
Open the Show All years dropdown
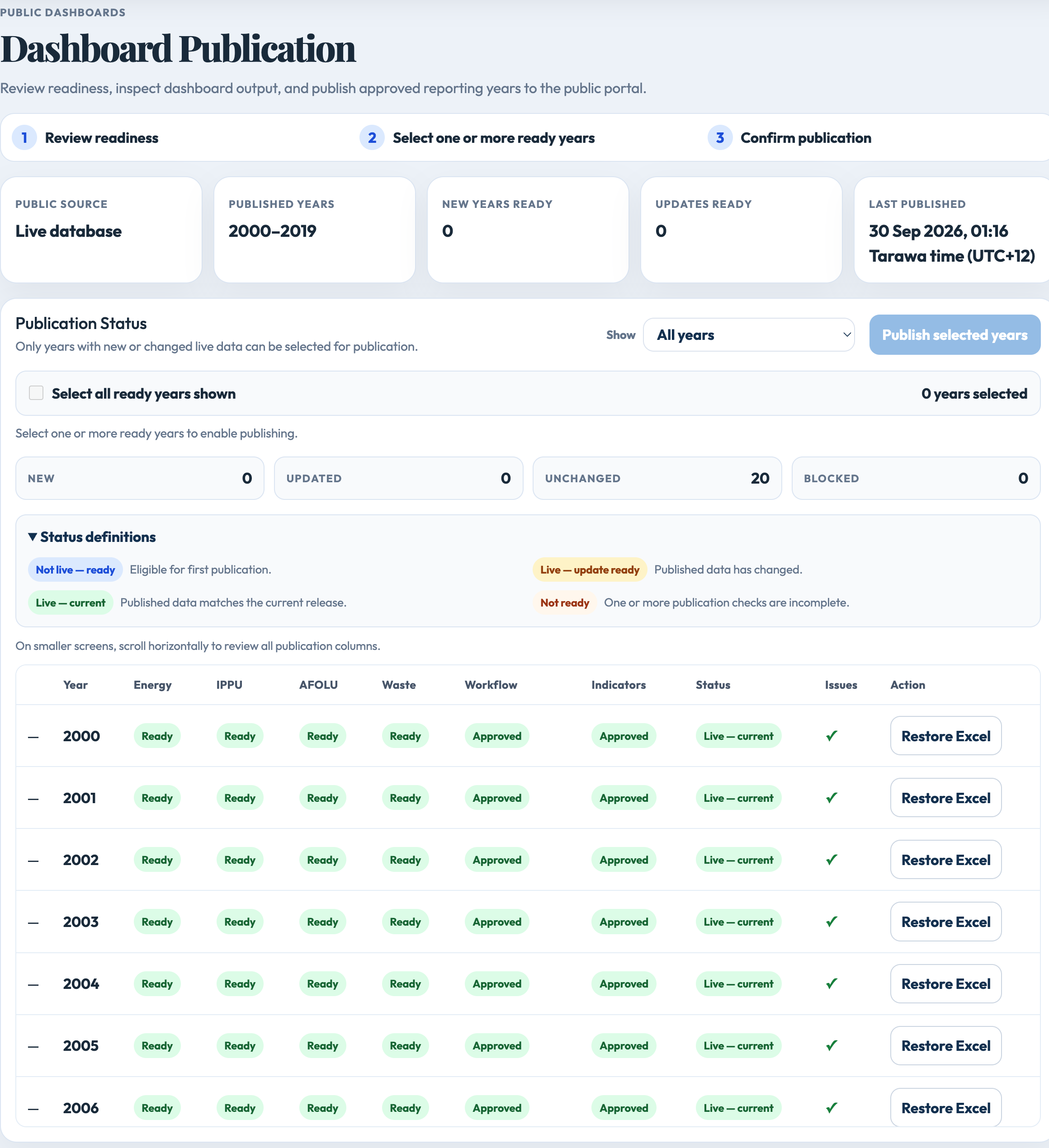pos(748,335)
